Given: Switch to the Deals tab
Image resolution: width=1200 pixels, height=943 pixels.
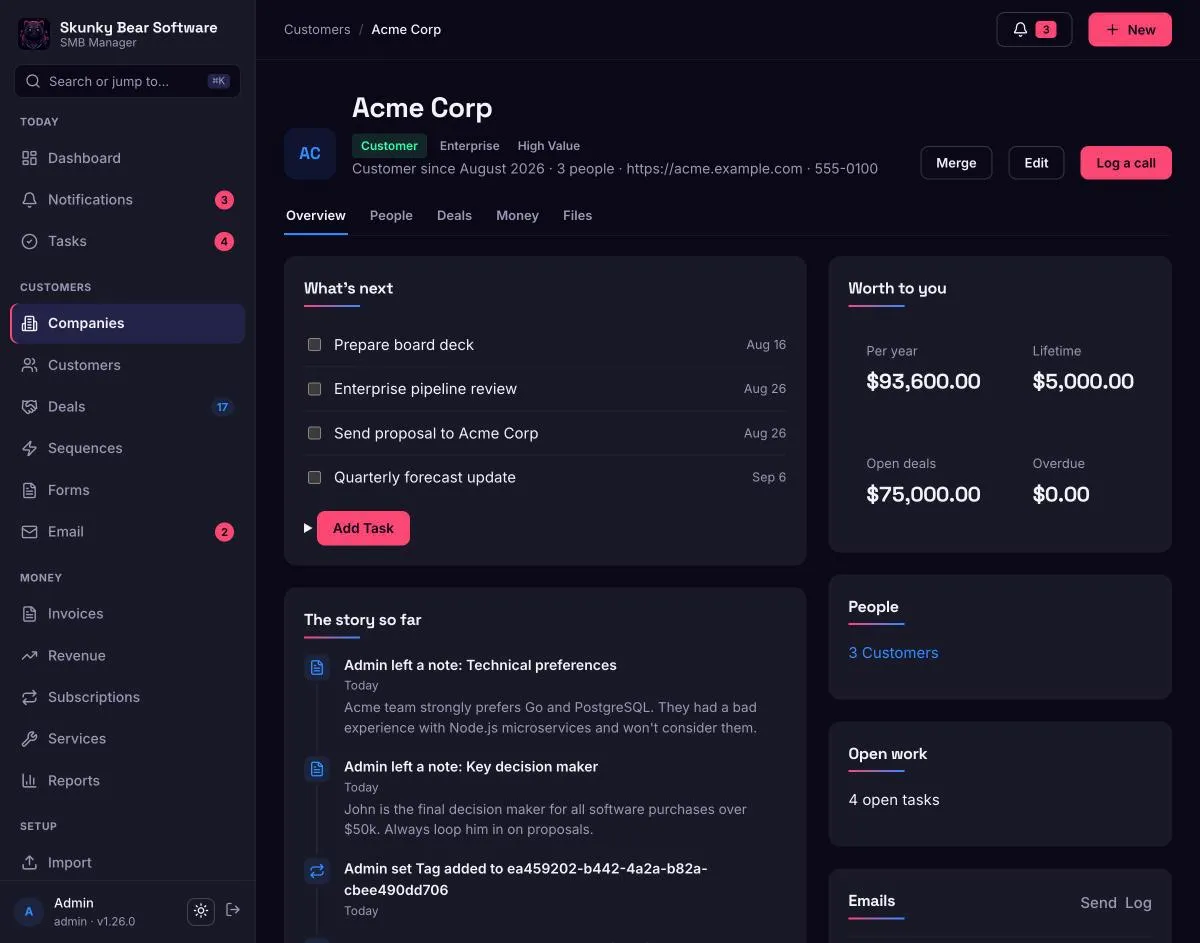Looking at the screenshot, I should [x=454, y=216].
